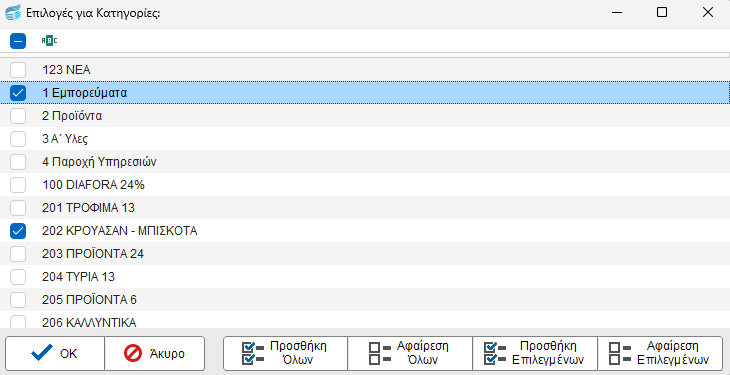Tick the 204 ΤΥΡΙΑ 13 checkbox

coord(18,277)
